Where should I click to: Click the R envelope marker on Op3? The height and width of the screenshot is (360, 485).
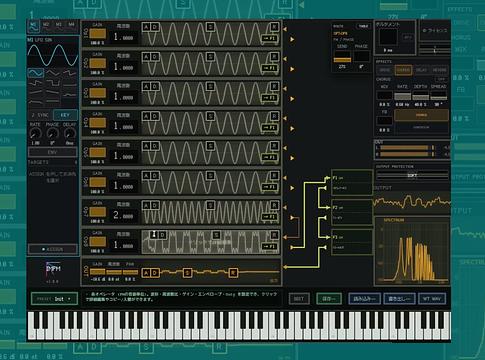point(274,86)
